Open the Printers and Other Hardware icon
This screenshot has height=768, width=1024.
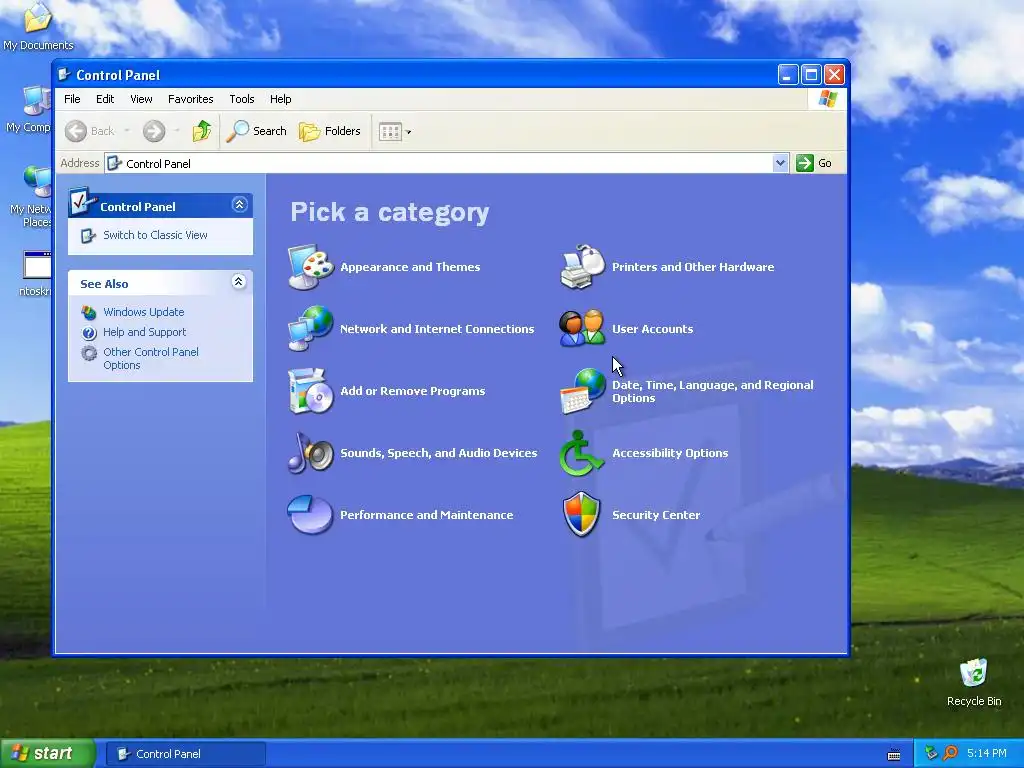coord(583,266)
